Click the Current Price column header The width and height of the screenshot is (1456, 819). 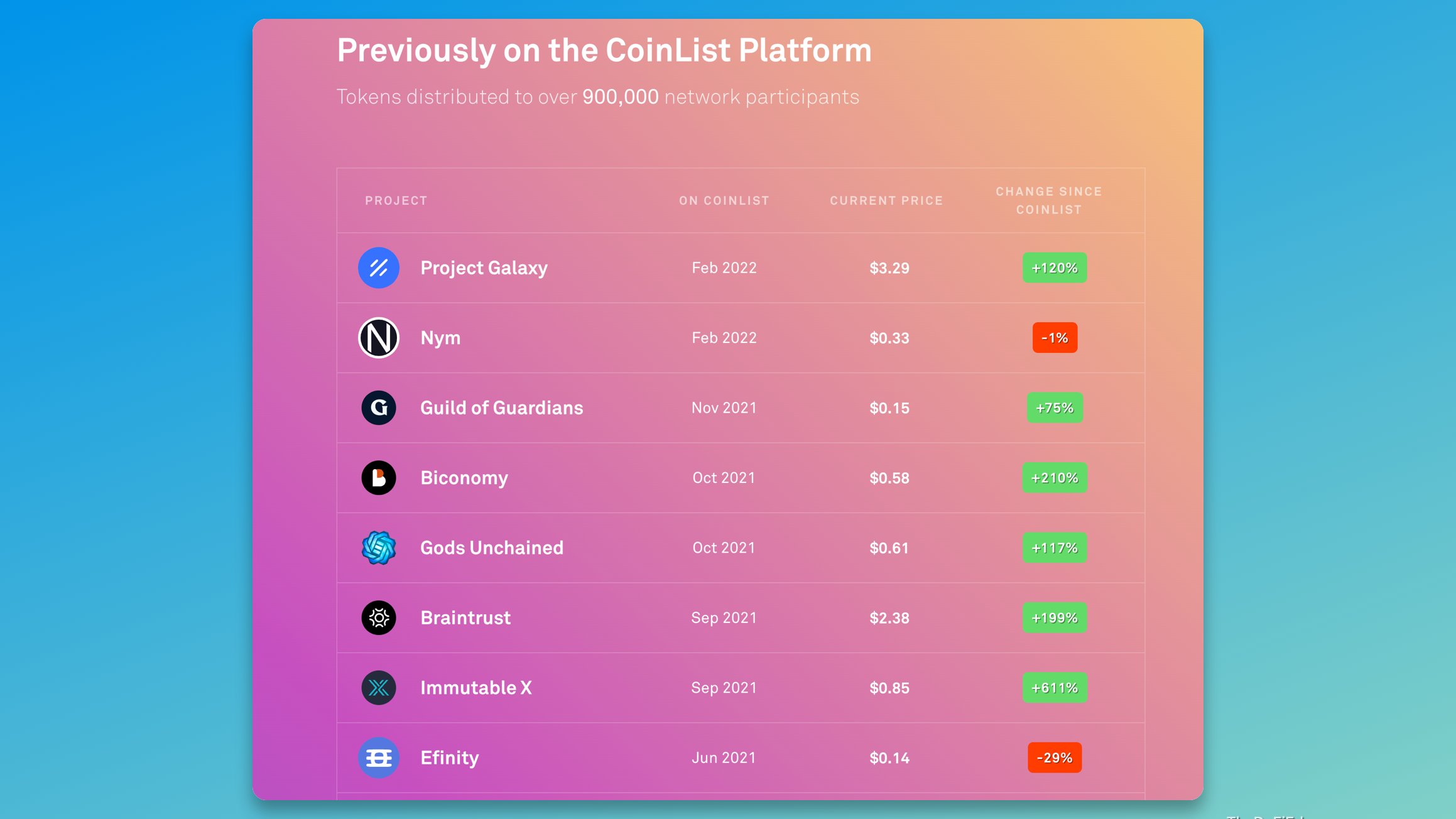point(886,201)
